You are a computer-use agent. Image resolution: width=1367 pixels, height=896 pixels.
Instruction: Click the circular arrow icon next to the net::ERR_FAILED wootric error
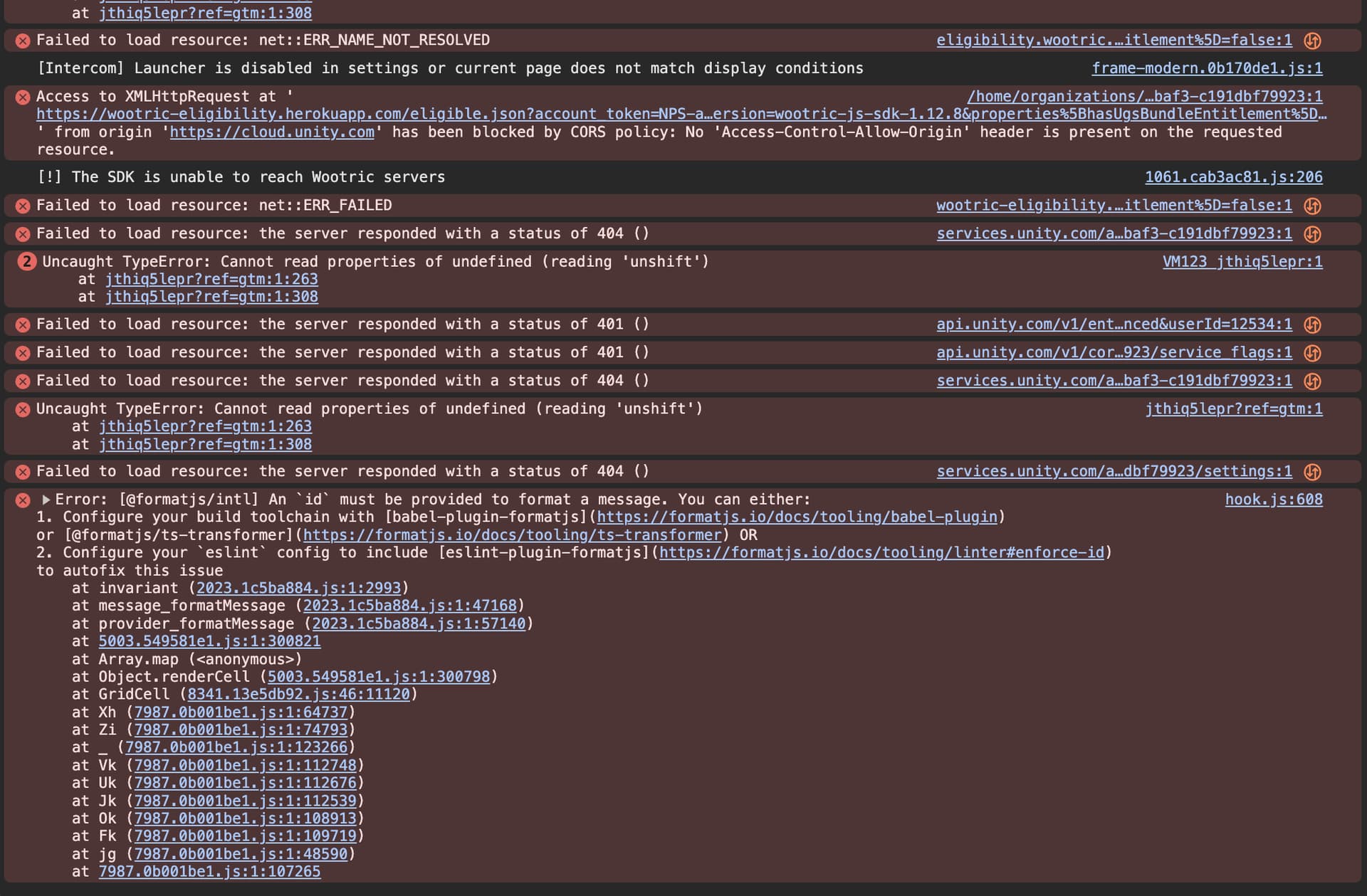[1313, 205]
